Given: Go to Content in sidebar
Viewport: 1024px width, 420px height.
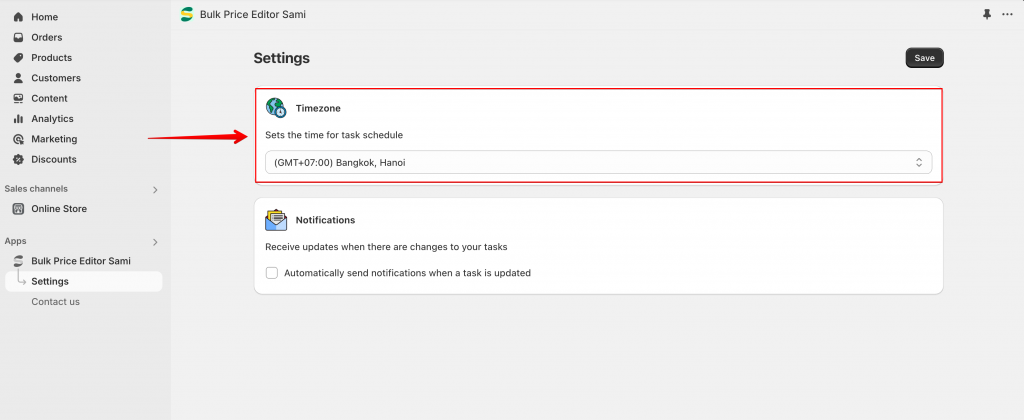Looking at the screenshot, I should pos(49,99).
